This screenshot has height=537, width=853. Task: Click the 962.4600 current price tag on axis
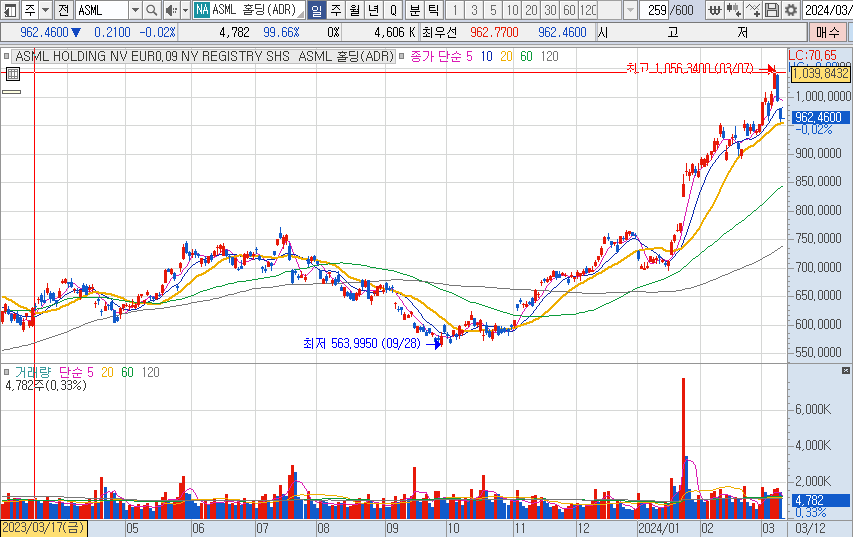[x=820, y=117]
